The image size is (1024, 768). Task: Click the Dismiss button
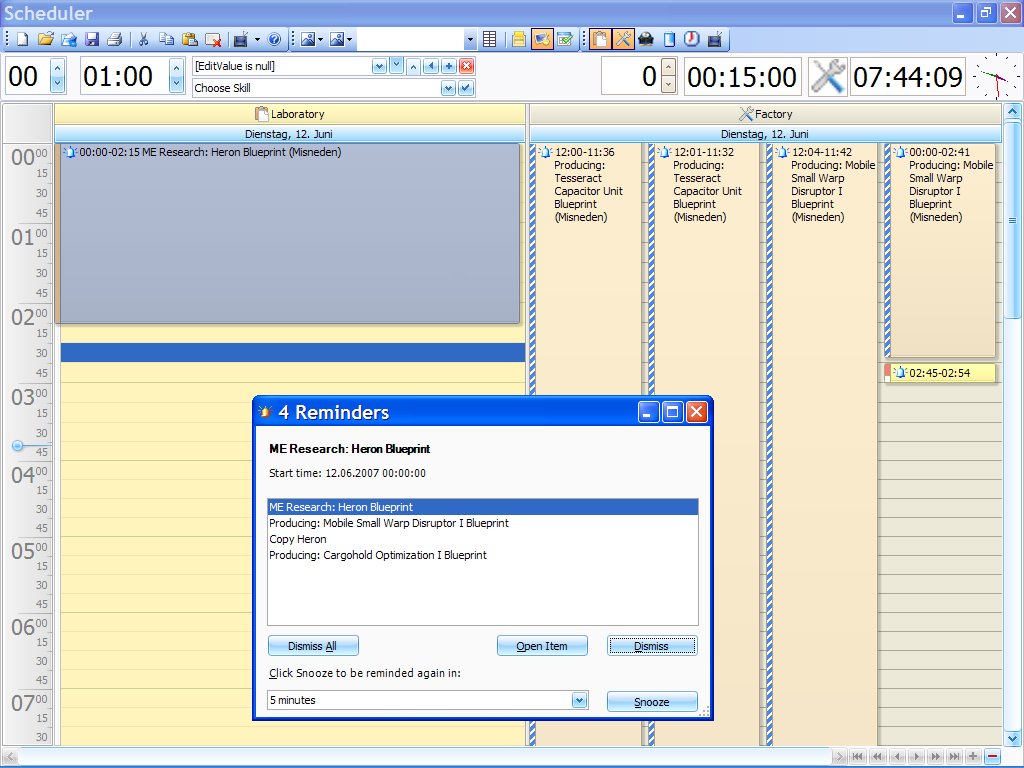tap(652, 646)
